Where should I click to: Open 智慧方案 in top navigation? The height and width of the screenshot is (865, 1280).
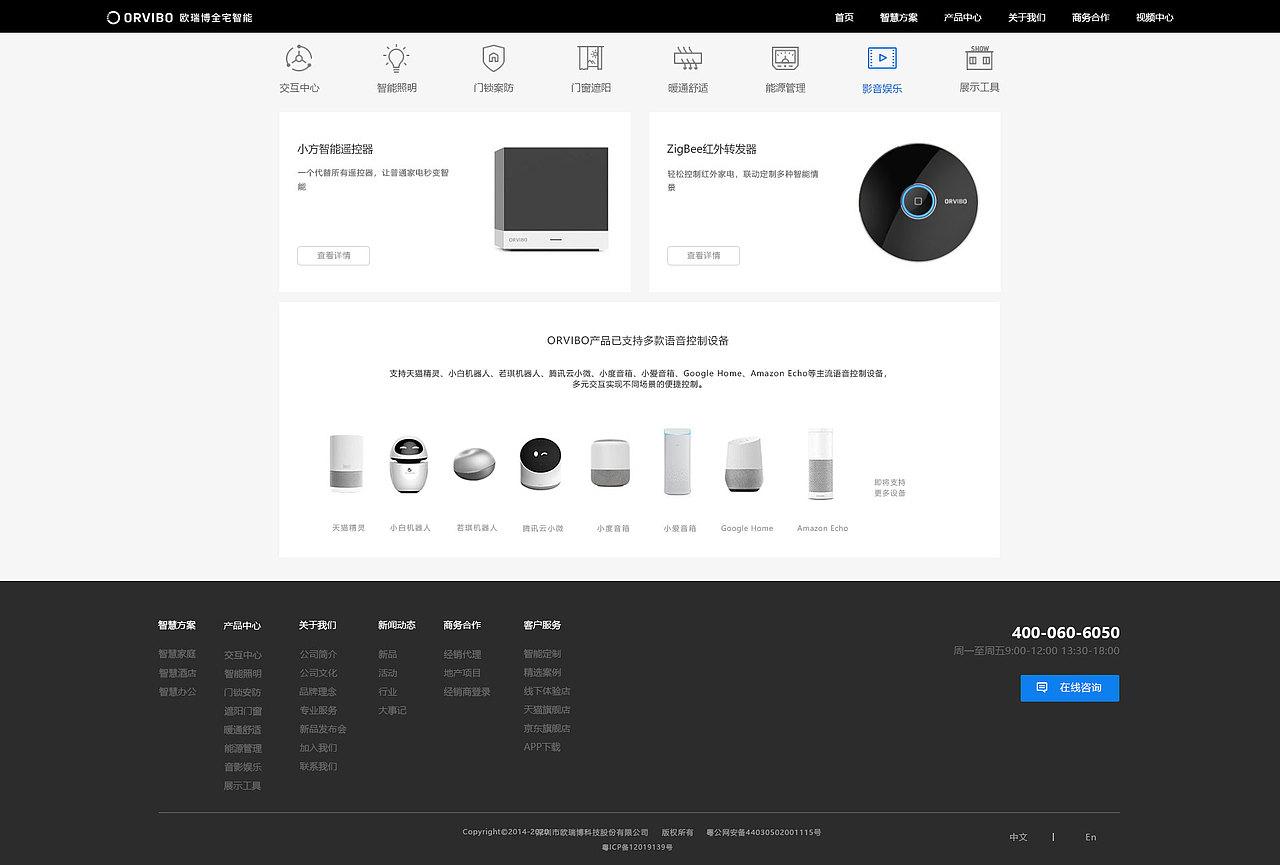(x=898, y=17)
